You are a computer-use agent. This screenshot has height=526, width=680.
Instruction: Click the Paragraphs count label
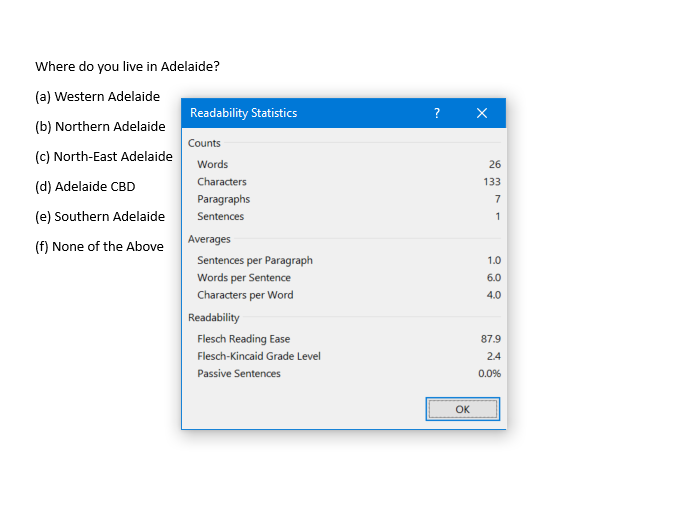(x=223, y=199)
